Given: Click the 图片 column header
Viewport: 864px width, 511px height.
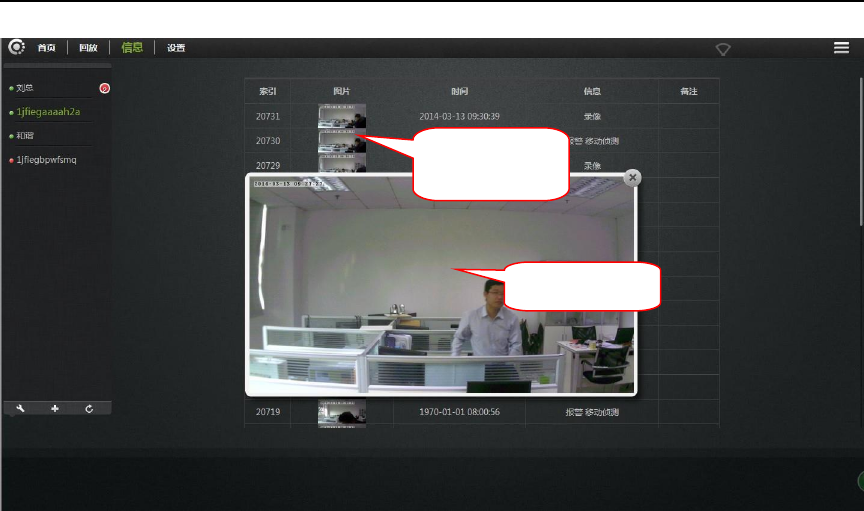Looking at the screenshot, I should (342, 92).
